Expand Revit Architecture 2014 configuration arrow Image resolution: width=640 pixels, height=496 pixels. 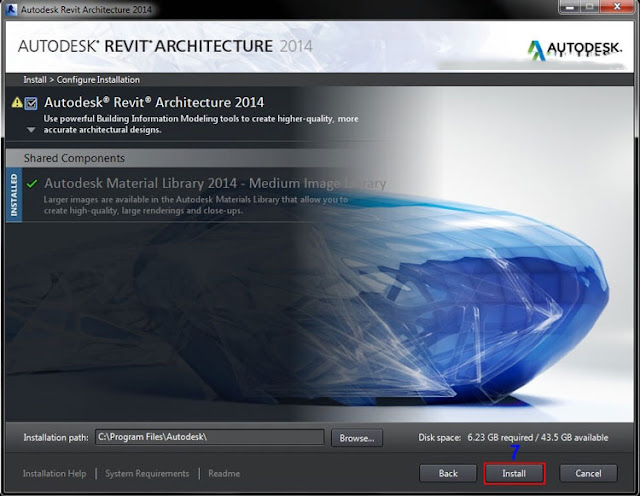coord(31,130)
